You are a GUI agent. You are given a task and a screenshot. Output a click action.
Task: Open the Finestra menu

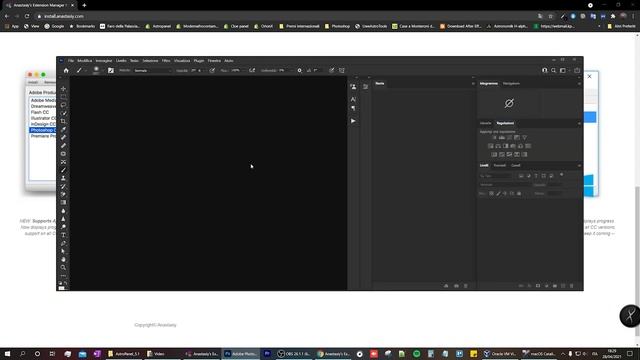point(214,60)
